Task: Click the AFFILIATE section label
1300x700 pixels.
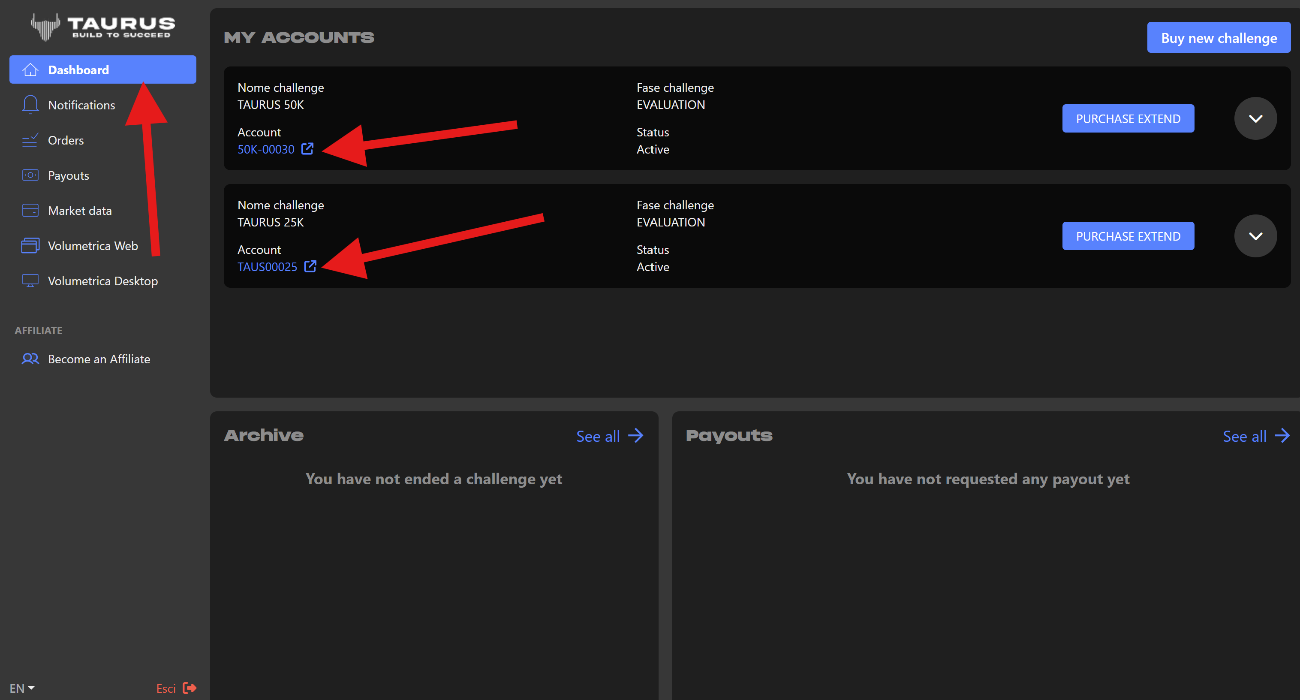Action: point(39,330)
